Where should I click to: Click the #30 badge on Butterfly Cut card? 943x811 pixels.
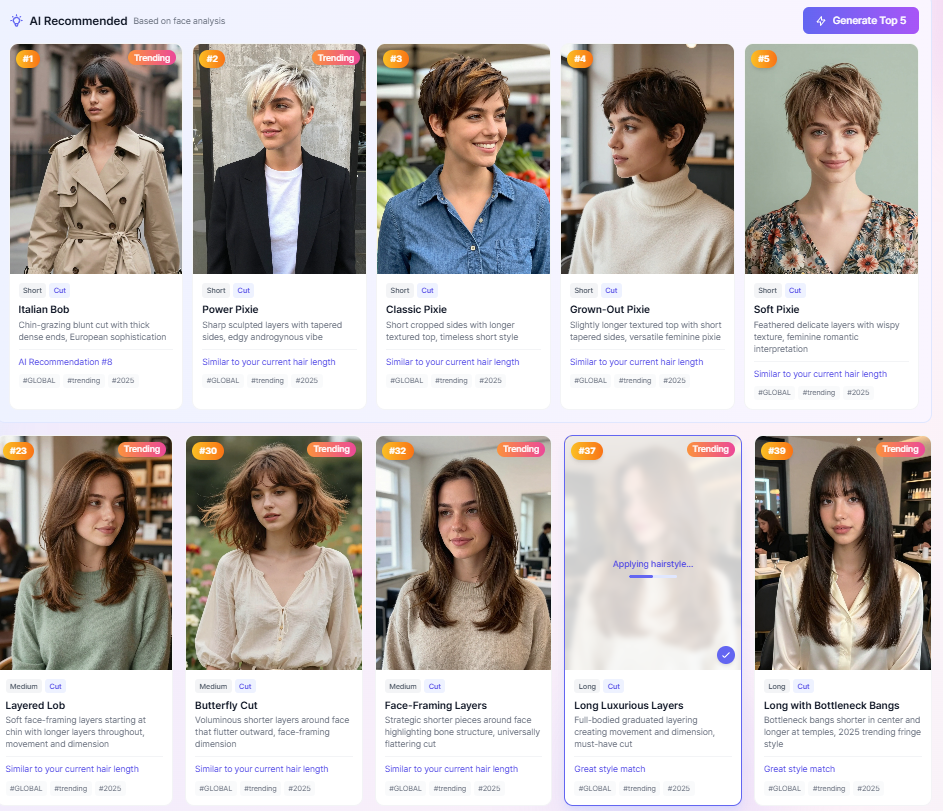click(x=206, y=451)
